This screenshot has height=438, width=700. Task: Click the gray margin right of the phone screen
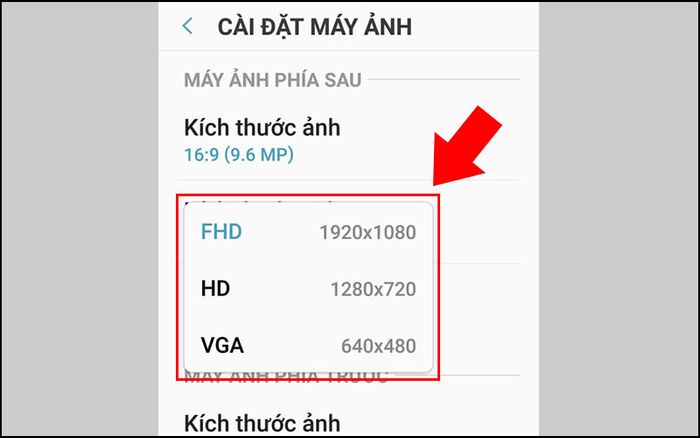click(618, 219)
